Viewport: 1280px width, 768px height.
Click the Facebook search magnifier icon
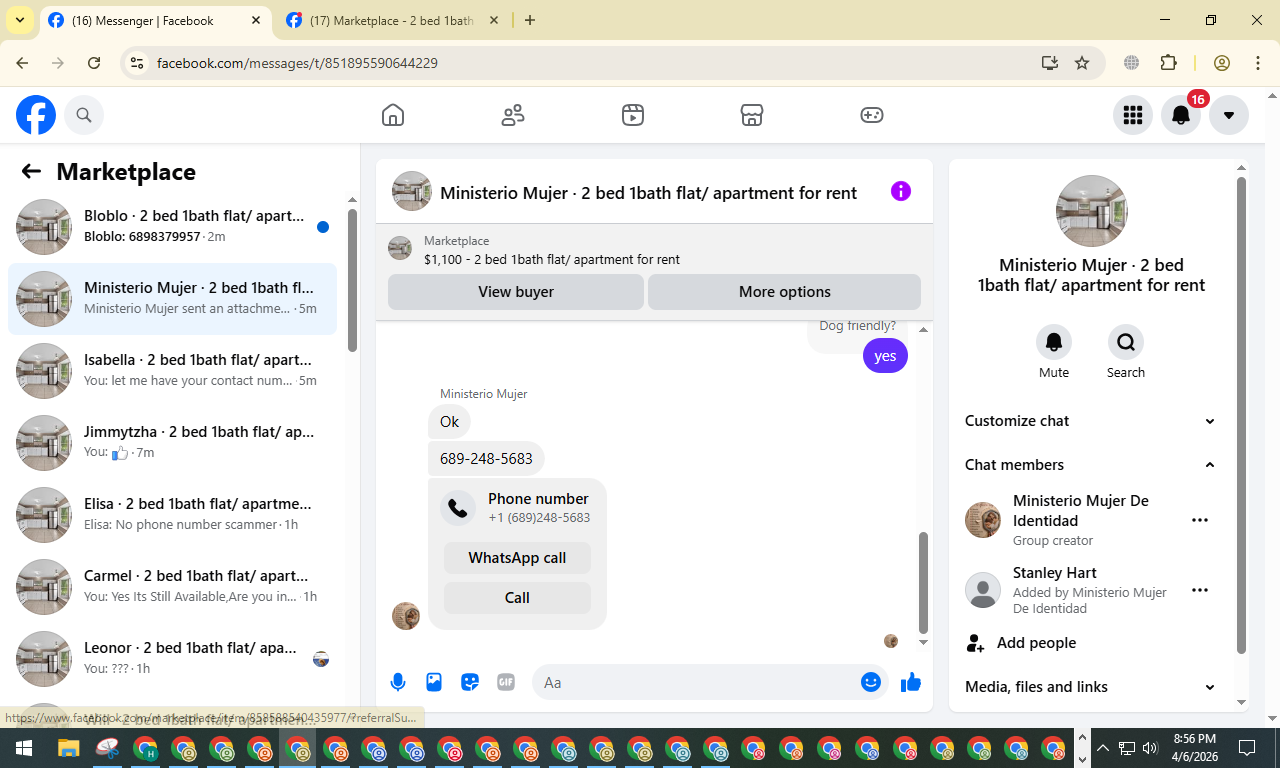(84, 115)
